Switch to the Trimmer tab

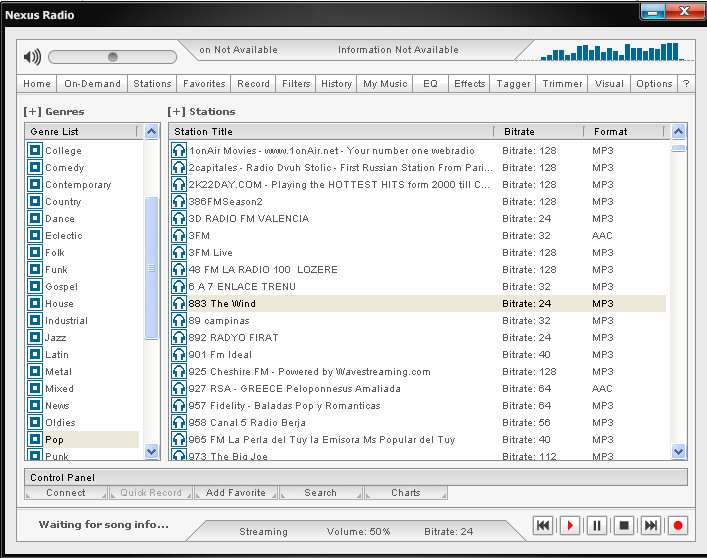pyautogui.click(x=562, y=84)
